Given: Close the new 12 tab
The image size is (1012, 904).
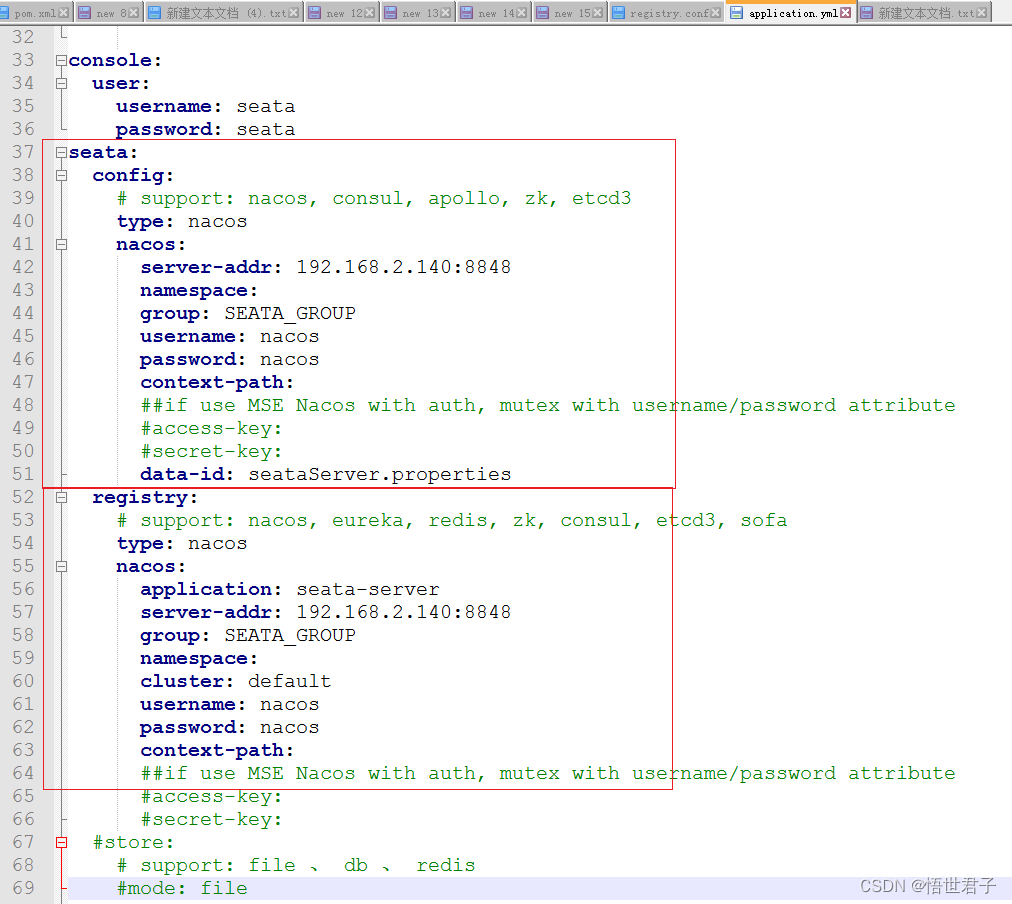Looking at the screenshot, I should pyautogui.click(x=370, y=13).
